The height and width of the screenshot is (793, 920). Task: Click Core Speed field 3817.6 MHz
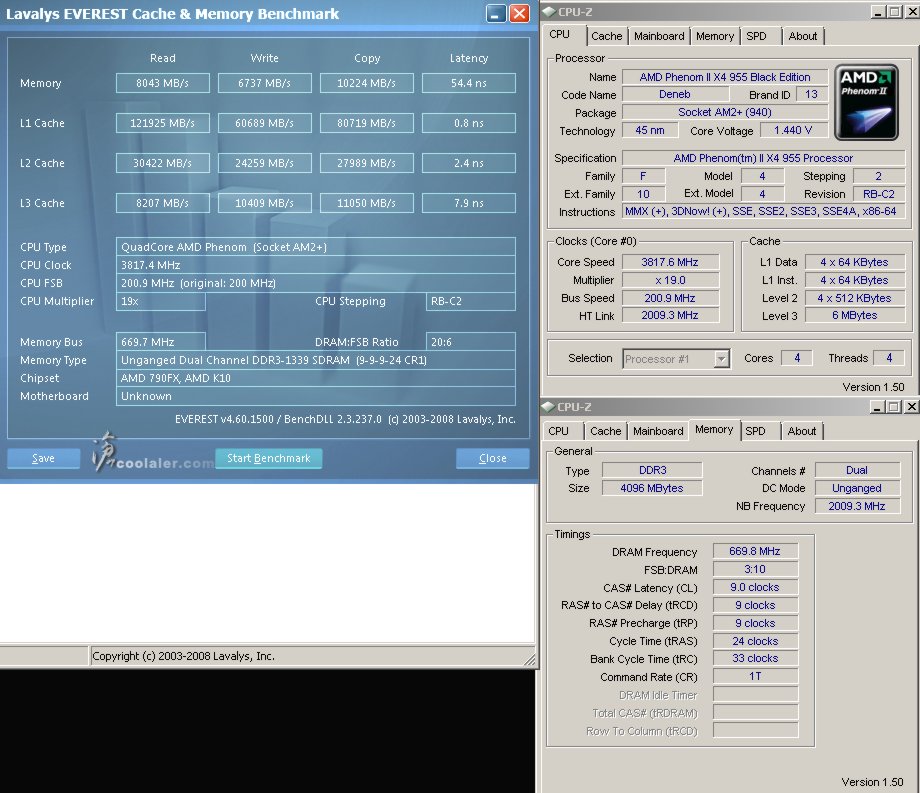670,262
